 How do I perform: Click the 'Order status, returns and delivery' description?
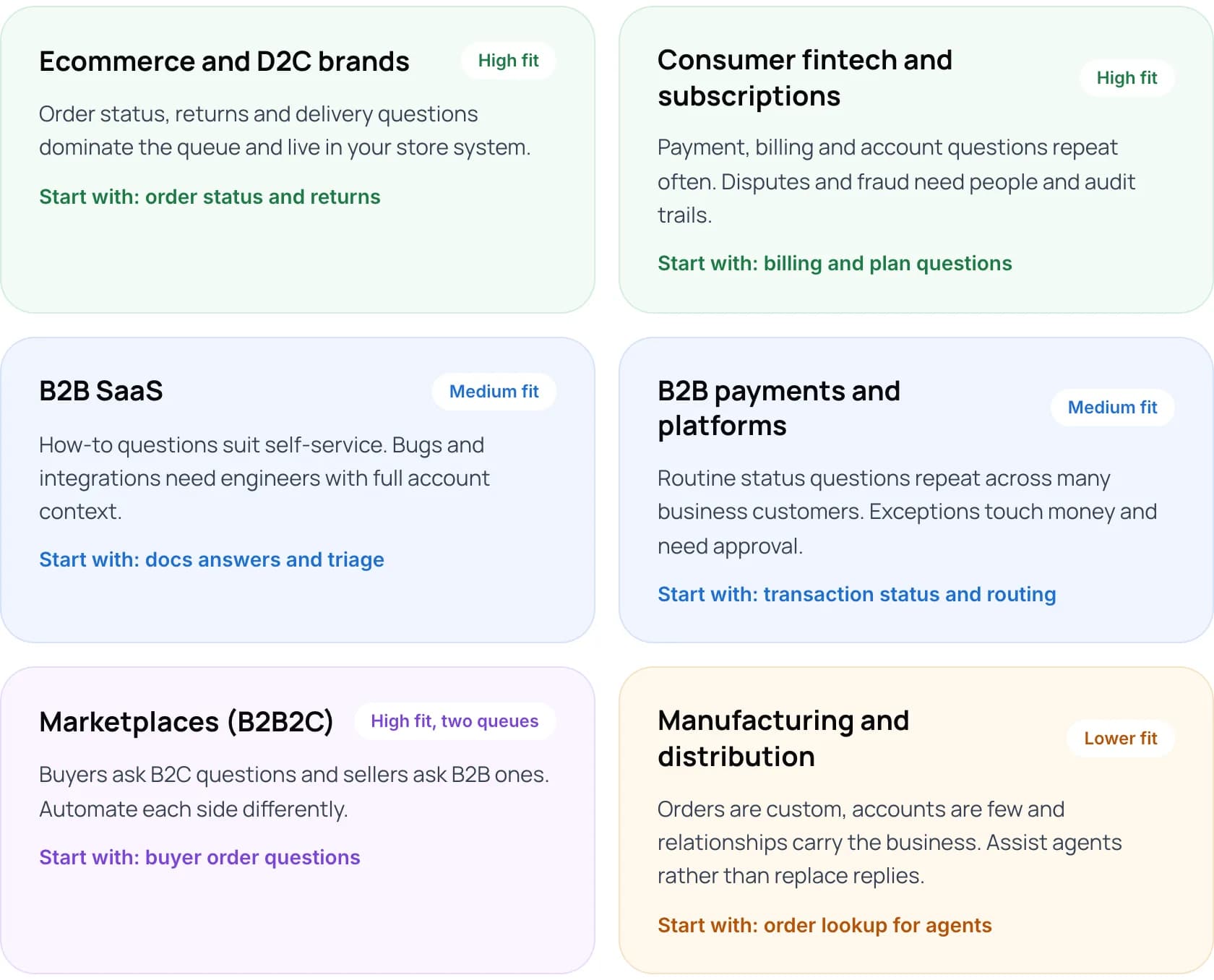[x=285, y=131]
